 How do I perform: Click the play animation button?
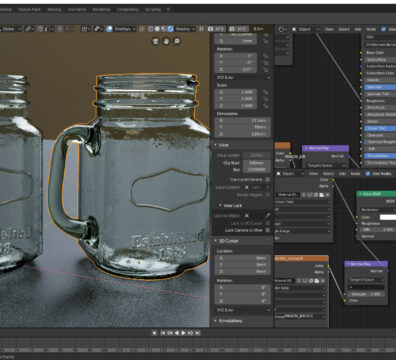pyautogui.click(x=183, y=333)
